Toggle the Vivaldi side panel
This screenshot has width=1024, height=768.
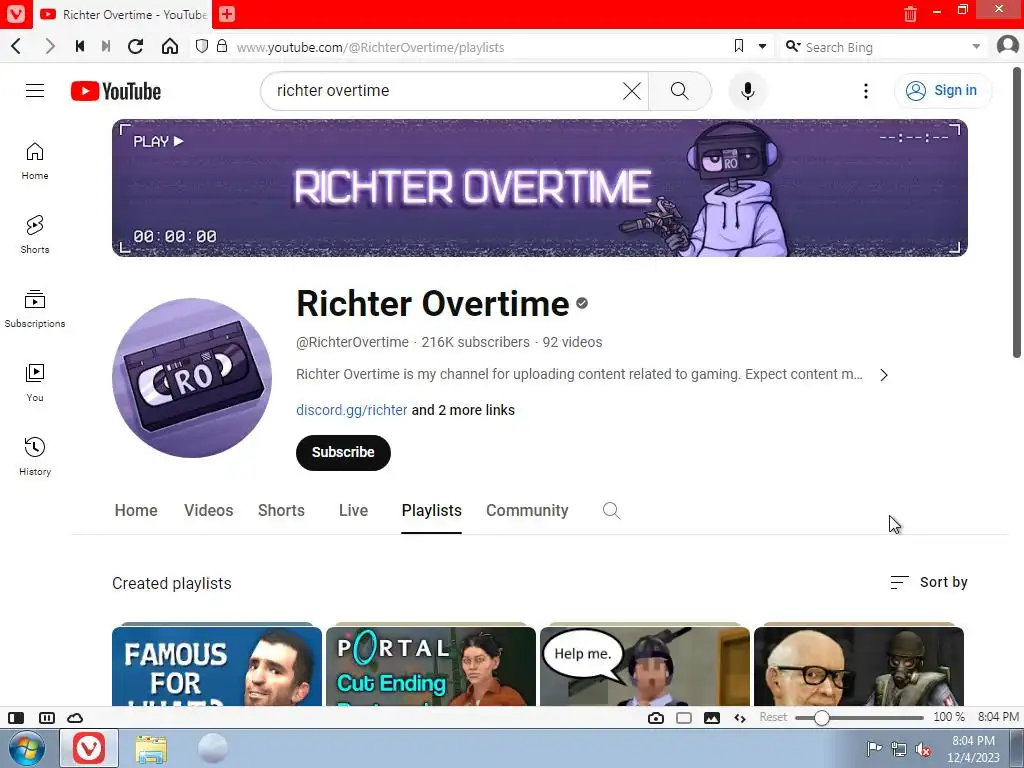[x=16, y=718]
